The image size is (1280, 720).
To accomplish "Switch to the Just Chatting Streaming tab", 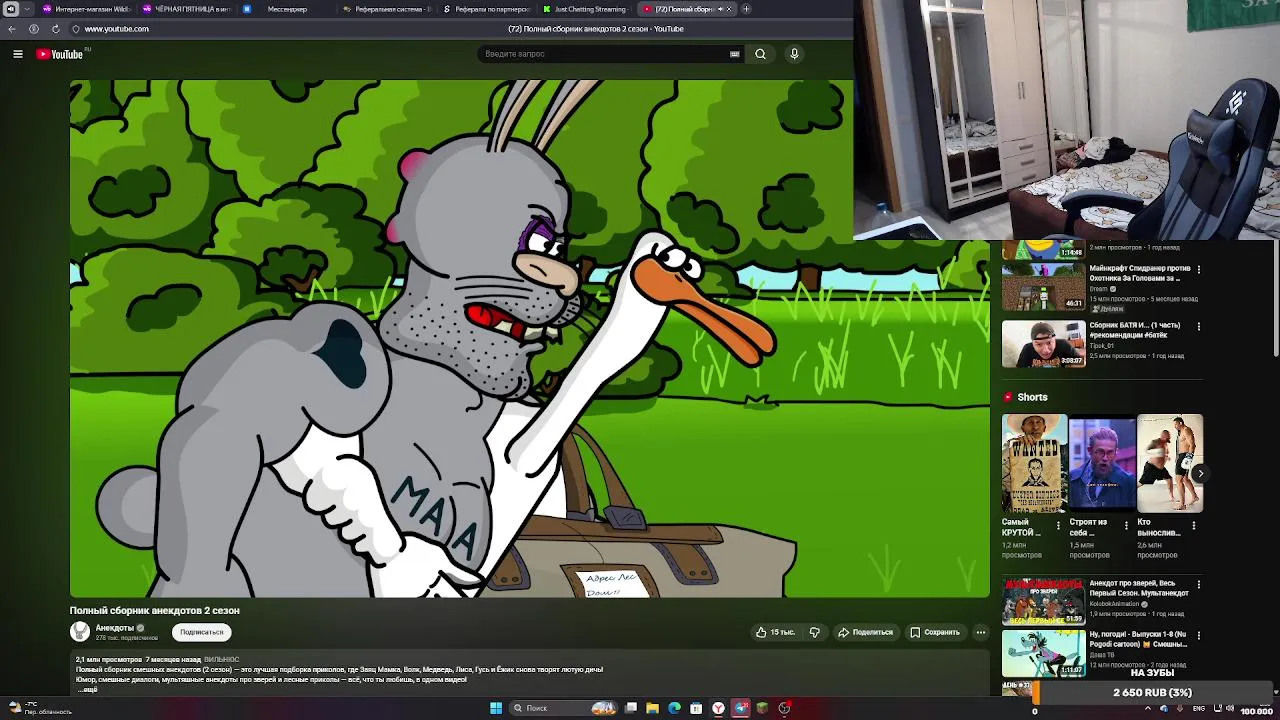I will (586, 9).
